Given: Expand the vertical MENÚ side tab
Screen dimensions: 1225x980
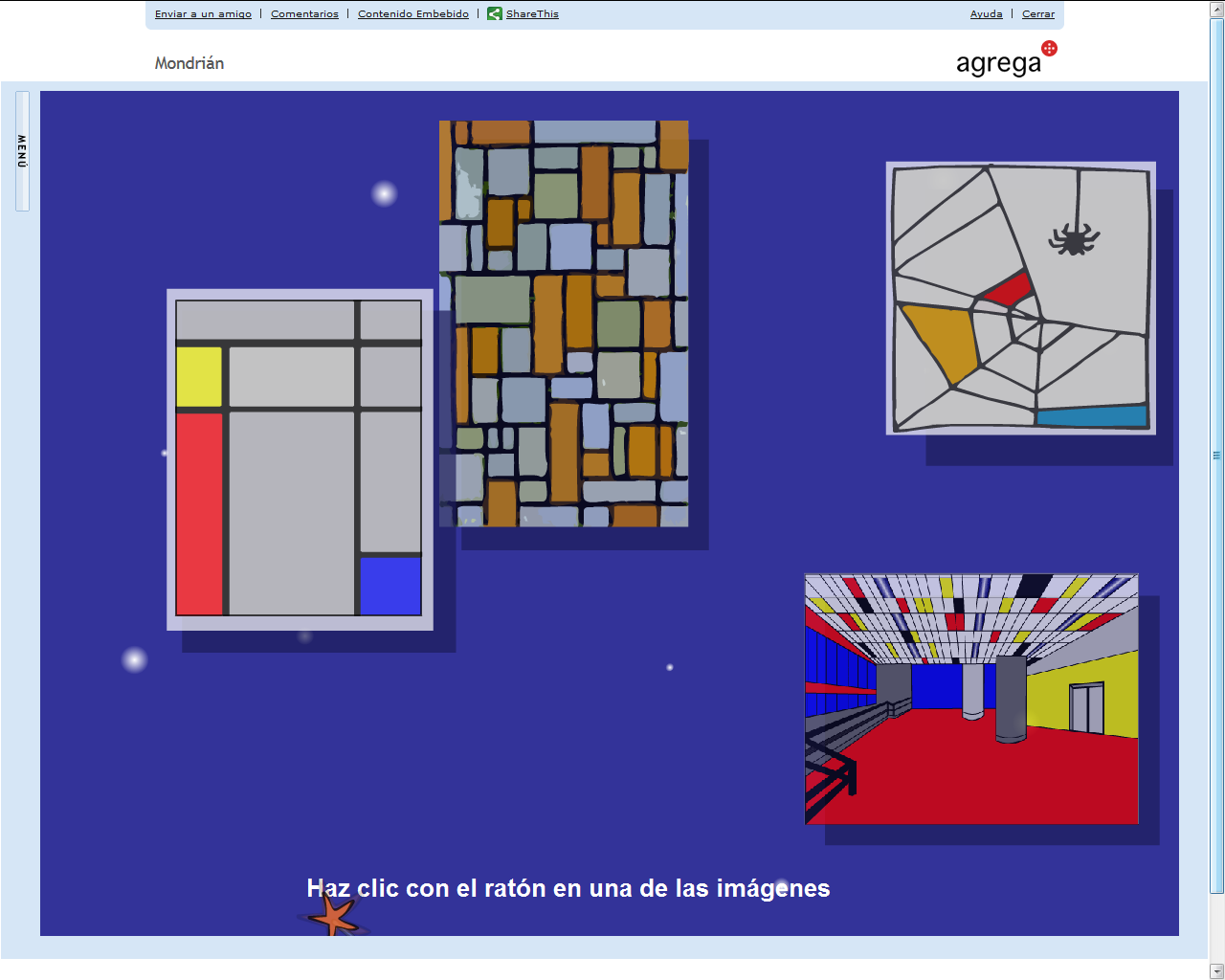Looking at the screenshot, I should (x=22, y=151).
